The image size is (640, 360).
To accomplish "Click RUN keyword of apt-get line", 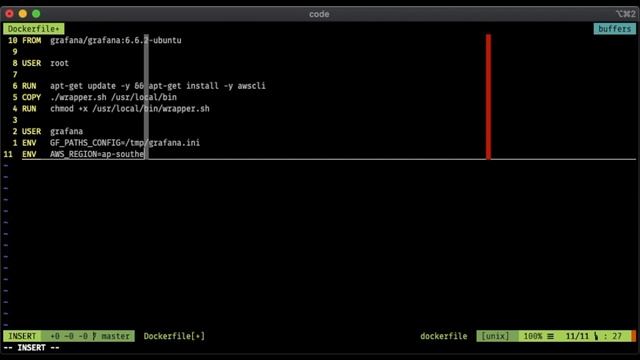I will pyautogui.click(x=29, y=86).
